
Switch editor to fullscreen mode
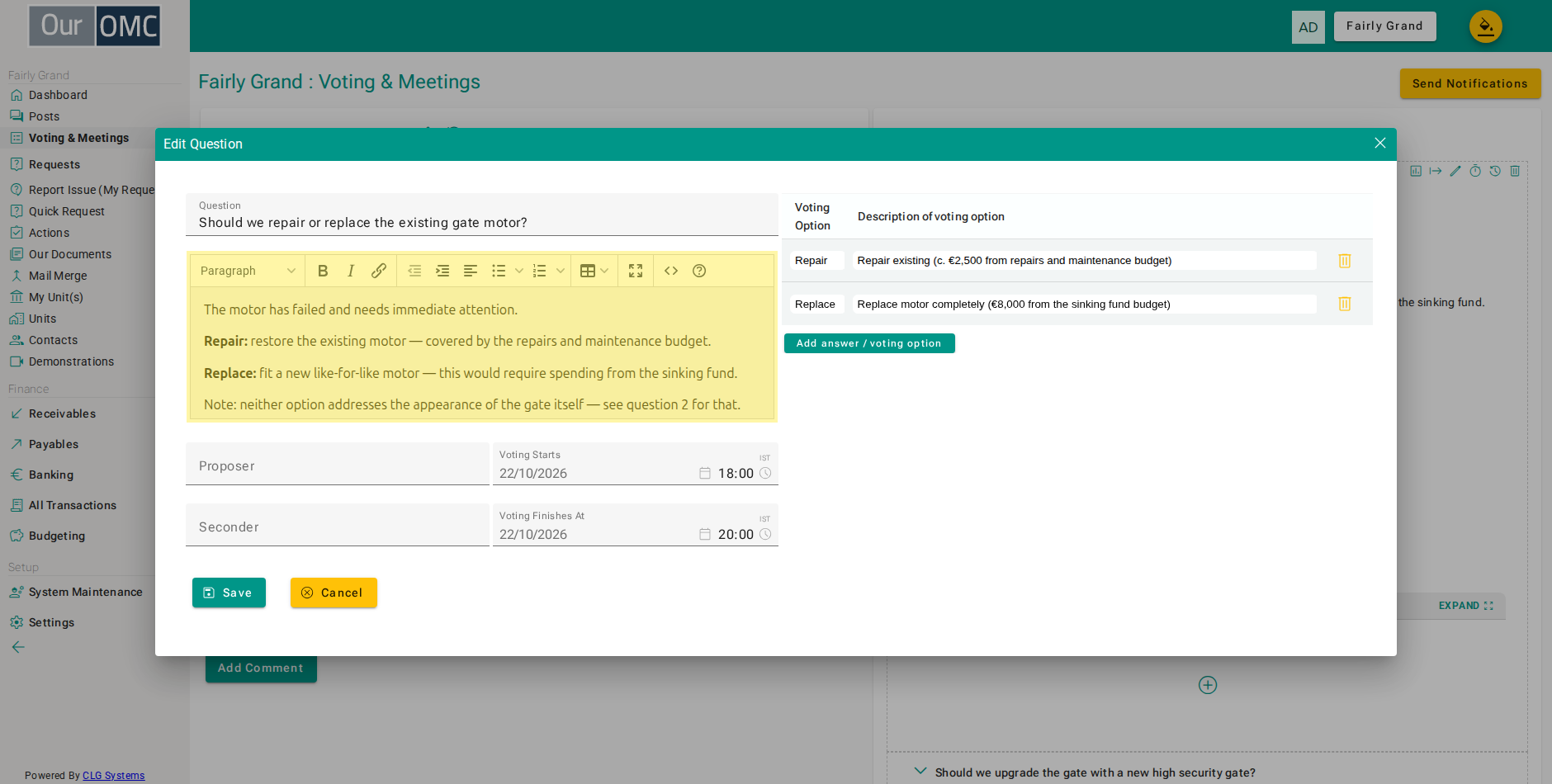636,271
